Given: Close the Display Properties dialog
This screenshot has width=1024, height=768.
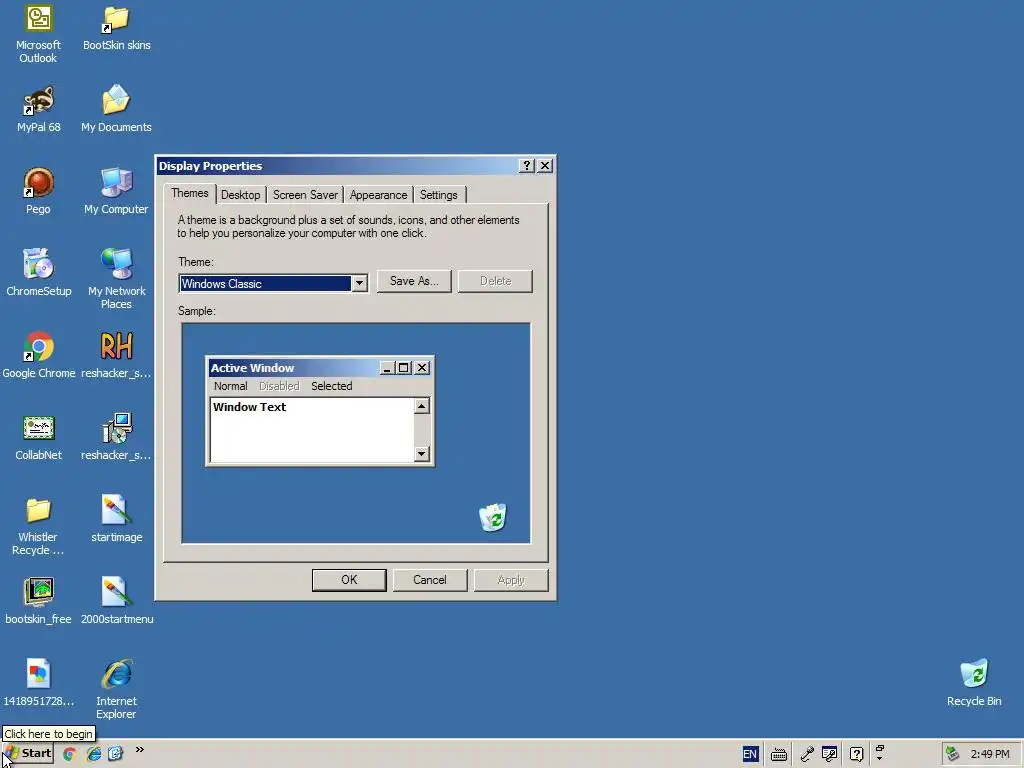Looking at the screenshot, I should pyautogui.click(x=545, y=166).
